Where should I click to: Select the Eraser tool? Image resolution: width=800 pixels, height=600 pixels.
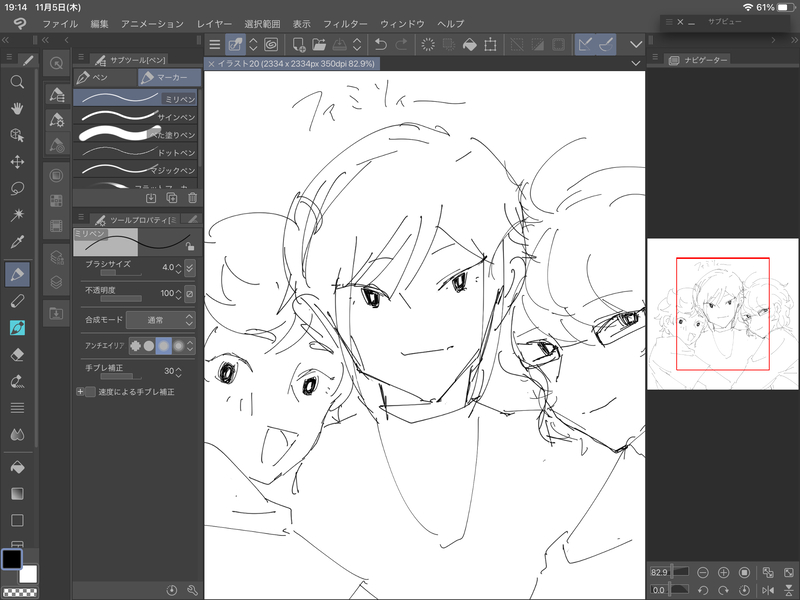point(17,354)
